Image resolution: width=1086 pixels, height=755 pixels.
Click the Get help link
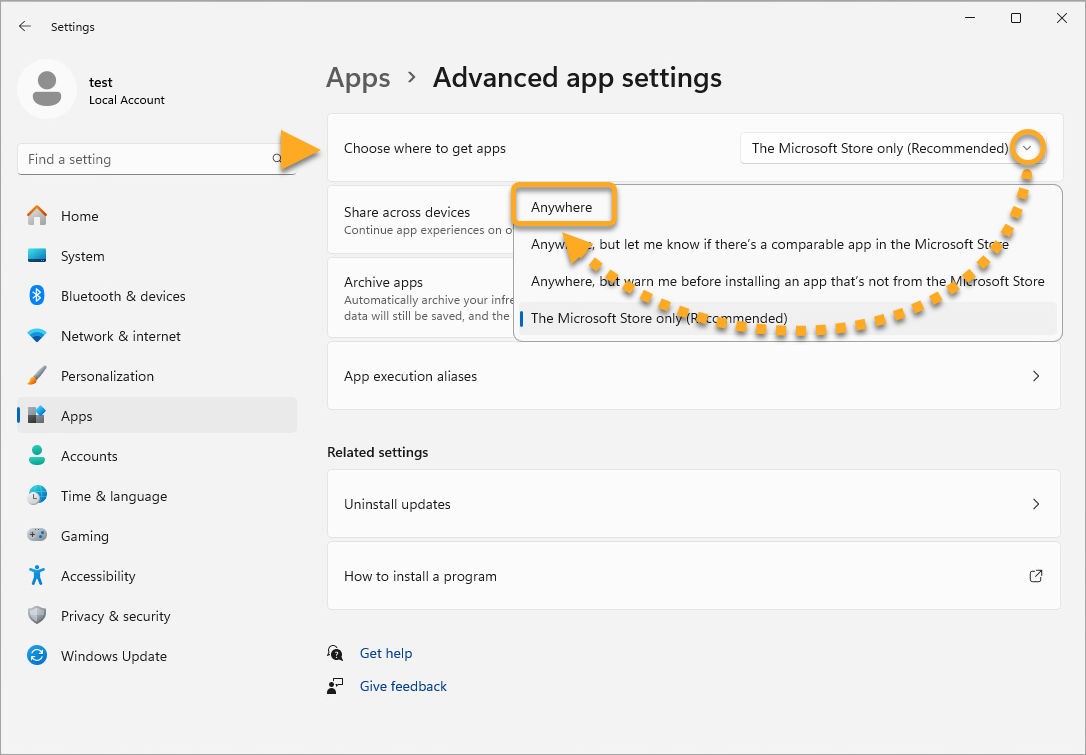click(x=385, y=653)
